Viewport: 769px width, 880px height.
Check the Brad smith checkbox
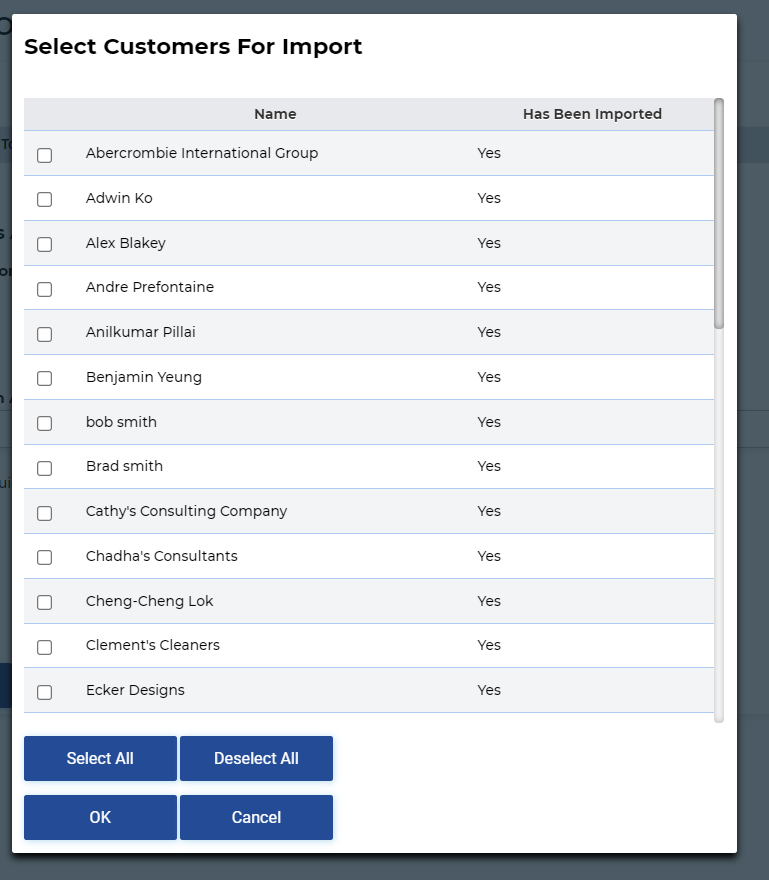44,469
